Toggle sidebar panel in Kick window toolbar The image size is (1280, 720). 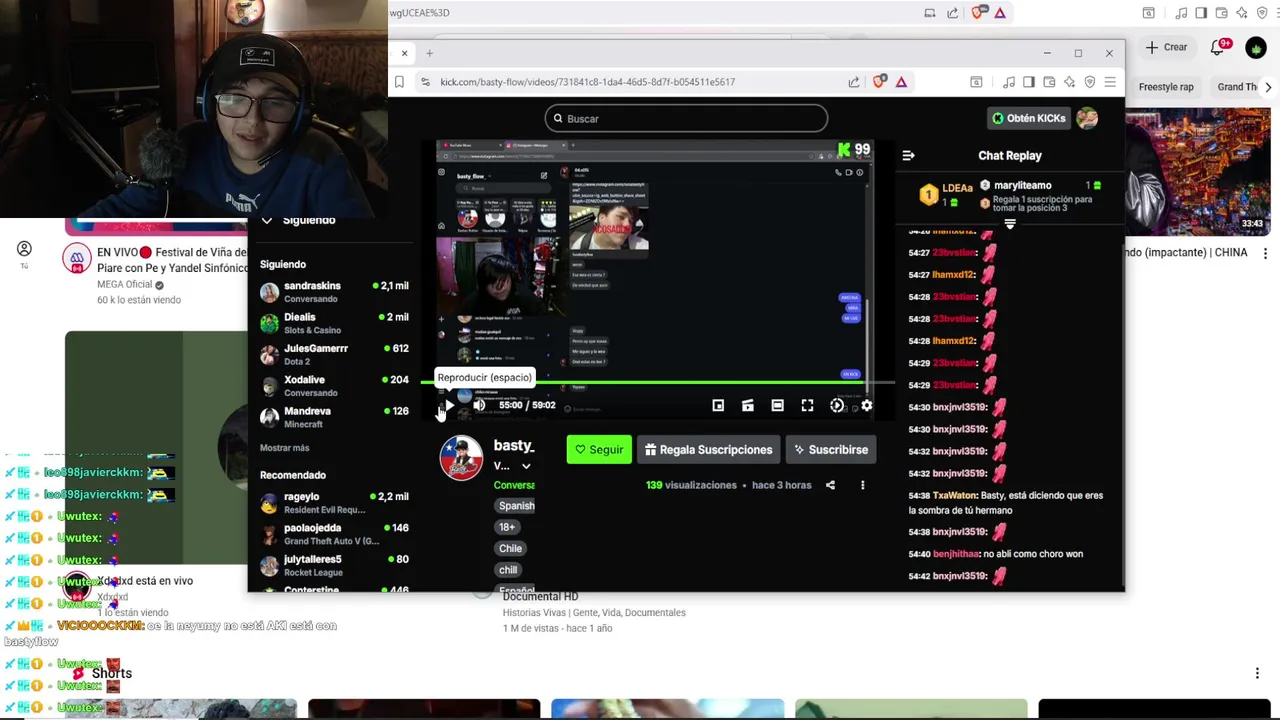pyautogui.click(x=1028, y=82)
